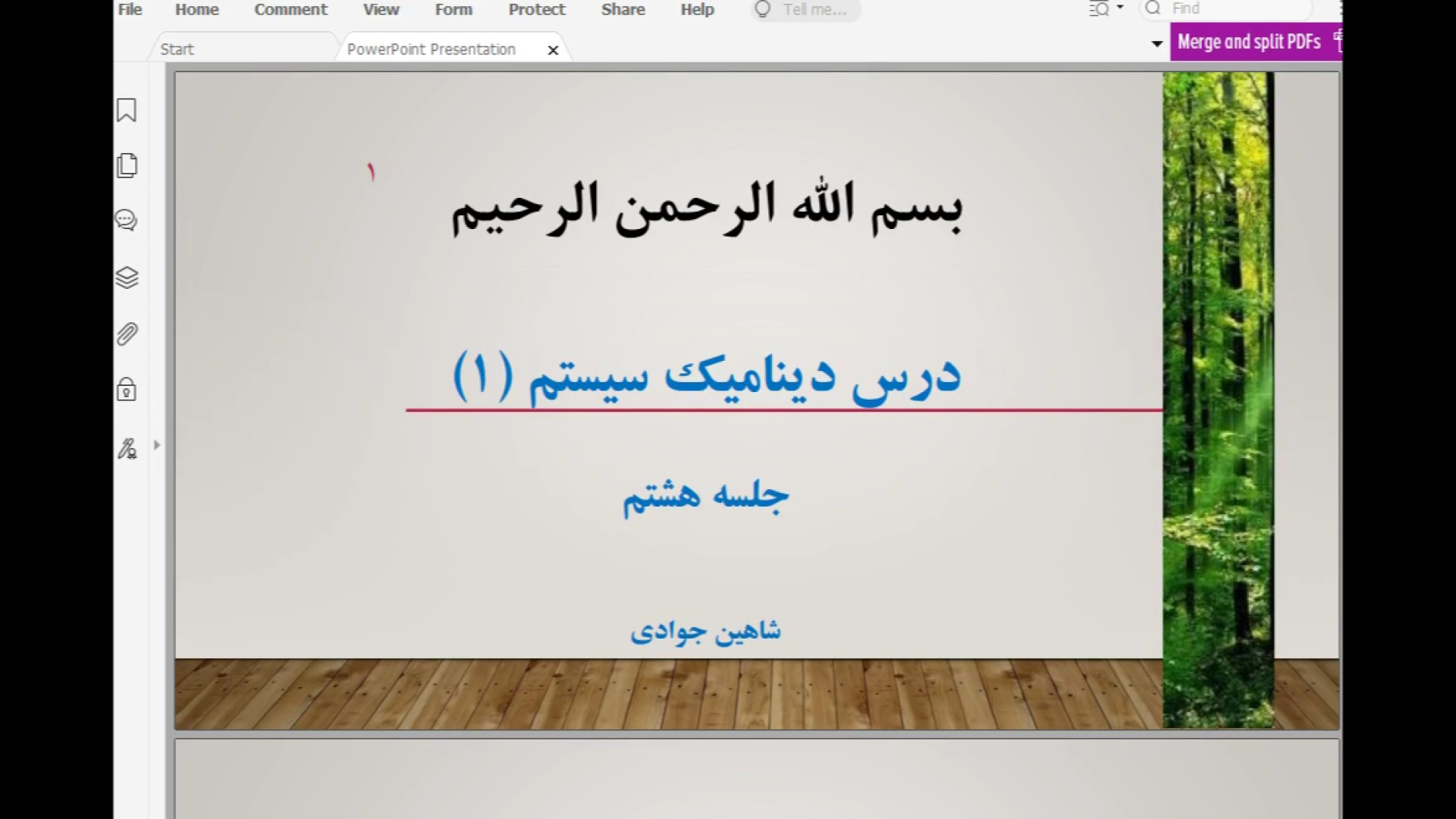Screen dimensions: 1456x819
Task: Open the Comments panel icon
Action: [127, 221]
